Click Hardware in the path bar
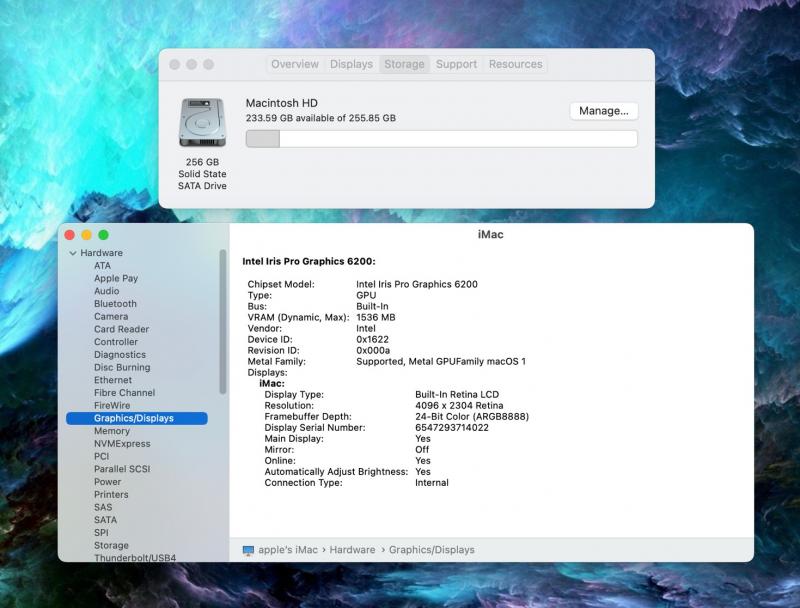Viewport: 800px width, 608px height. click(x=352, y=550)
